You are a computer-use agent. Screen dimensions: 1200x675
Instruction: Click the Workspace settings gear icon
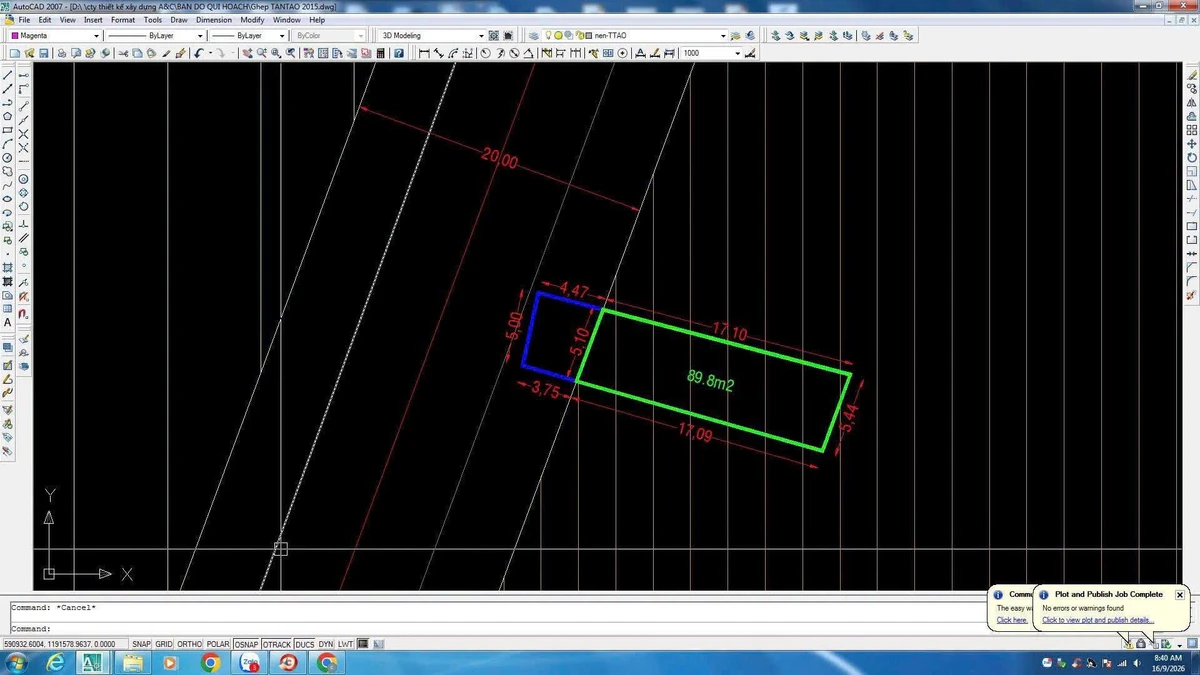point(493,35)
